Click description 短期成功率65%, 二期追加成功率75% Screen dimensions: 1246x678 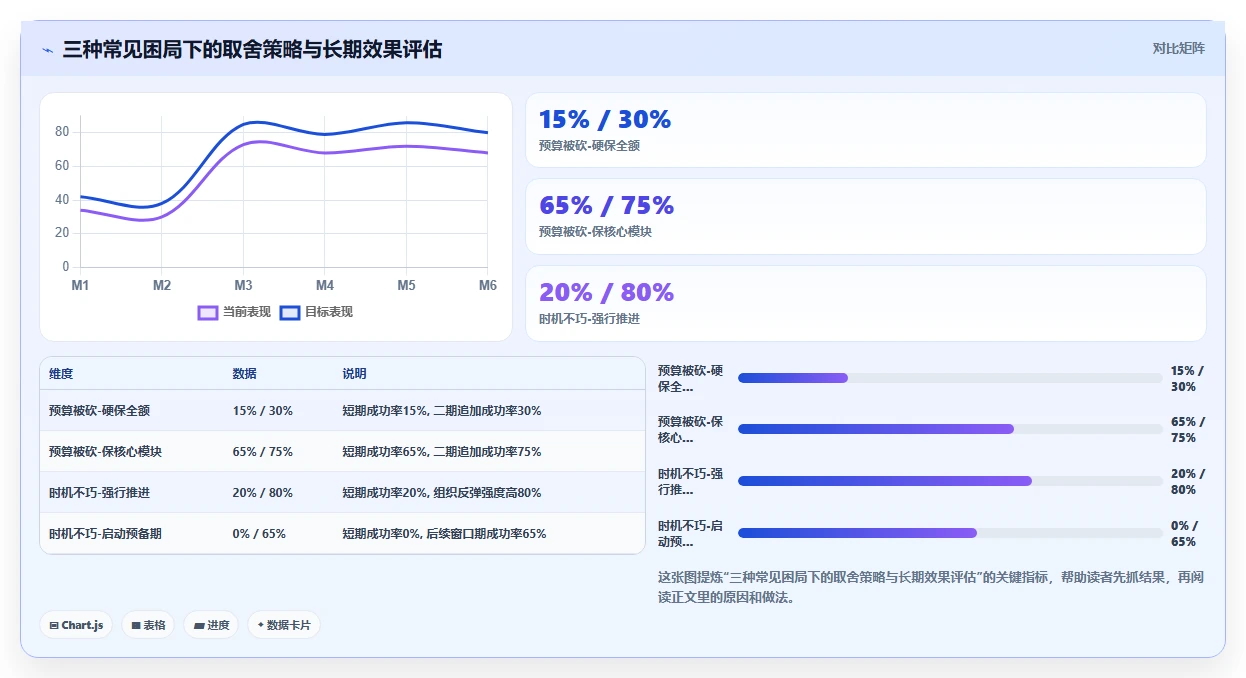tap(442, 452)
